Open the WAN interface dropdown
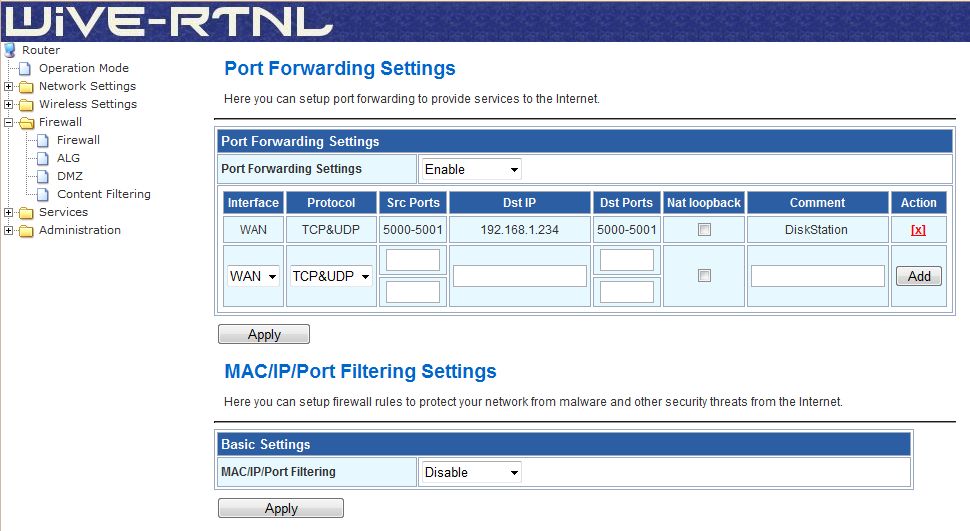 [253, 276]
